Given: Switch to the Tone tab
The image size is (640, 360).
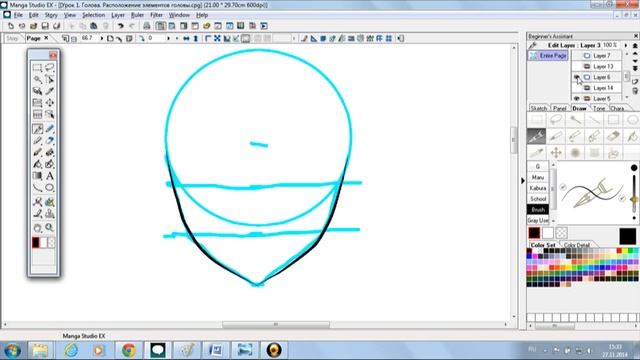Looking at the screenshot, I should click(599, 108).
